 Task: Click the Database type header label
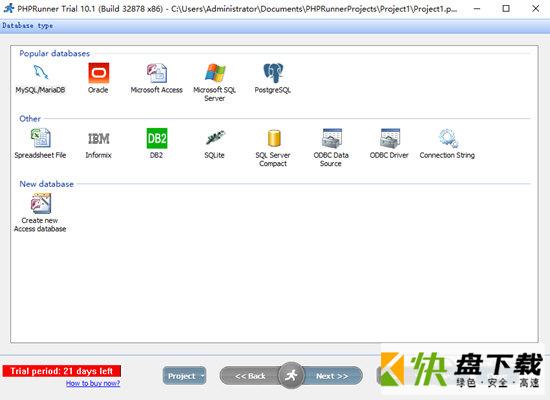click(28, 26)
